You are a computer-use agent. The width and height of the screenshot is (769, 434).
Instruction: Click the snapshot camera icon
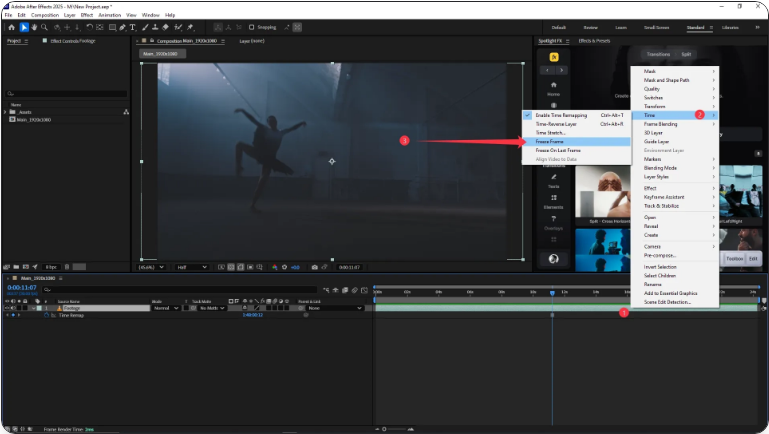tap(315, 267)
